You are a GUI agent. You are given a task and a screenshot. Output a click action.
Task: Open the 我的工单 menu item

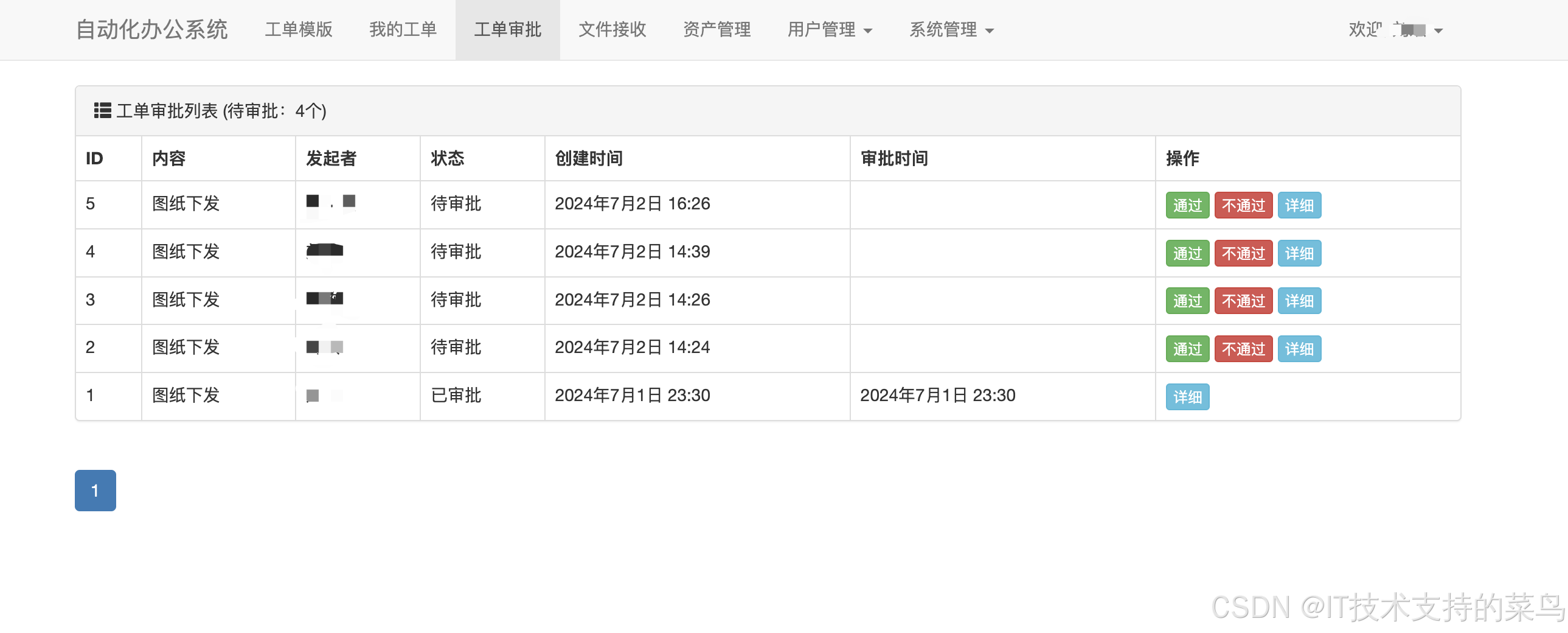[x=403, y=30]
